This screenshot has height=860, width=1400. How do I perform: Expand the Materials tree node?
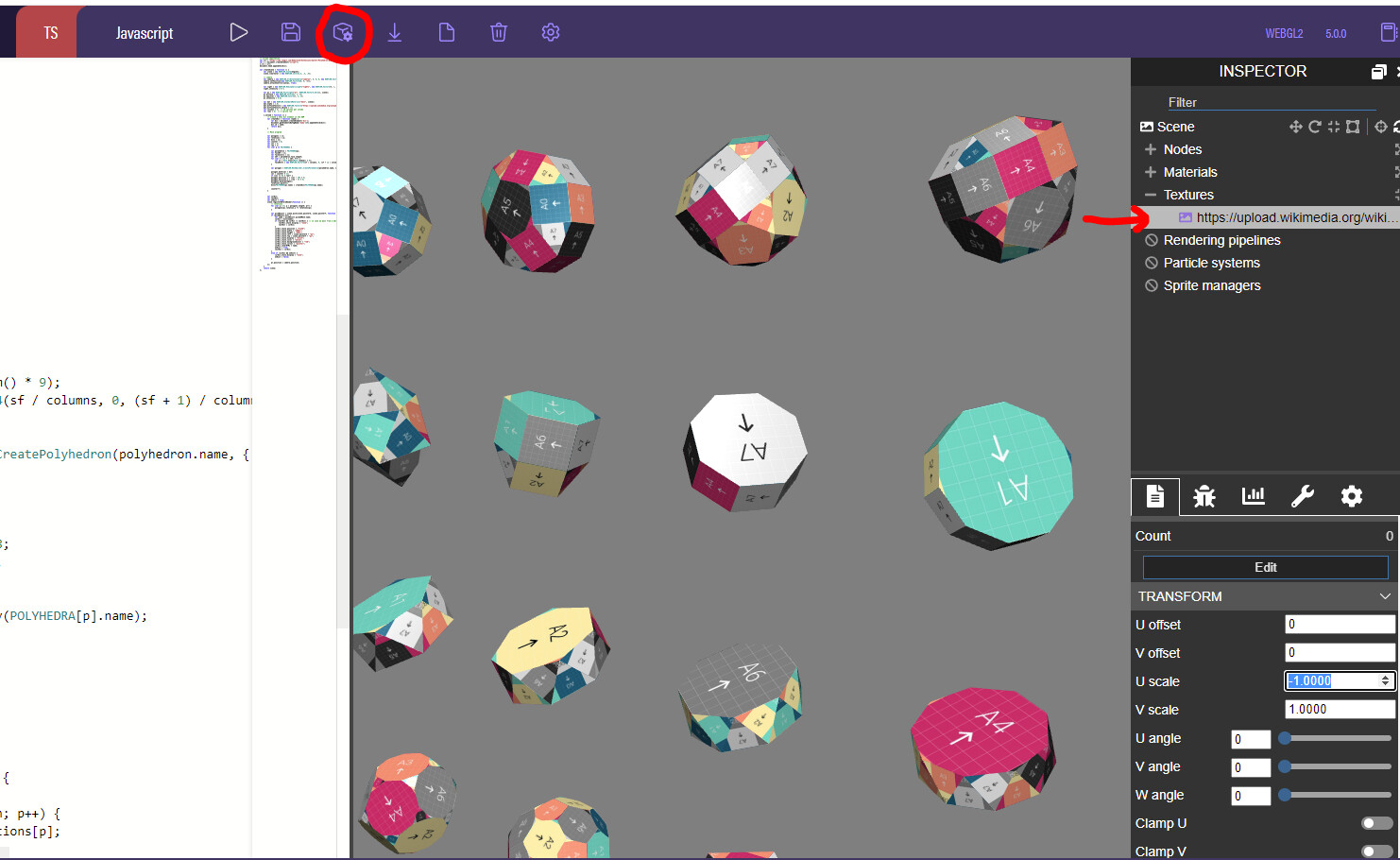(x=1151, y=171)
